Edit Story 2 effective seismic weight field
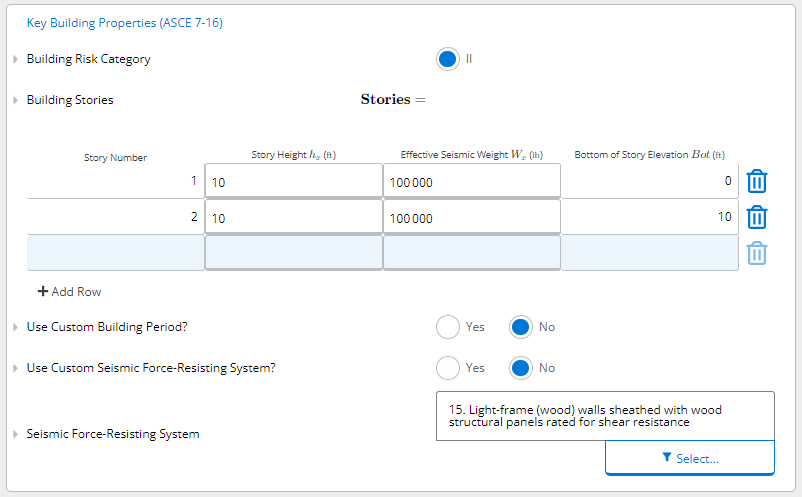This screenshot has width=802, height=497. tap(472, 217)
